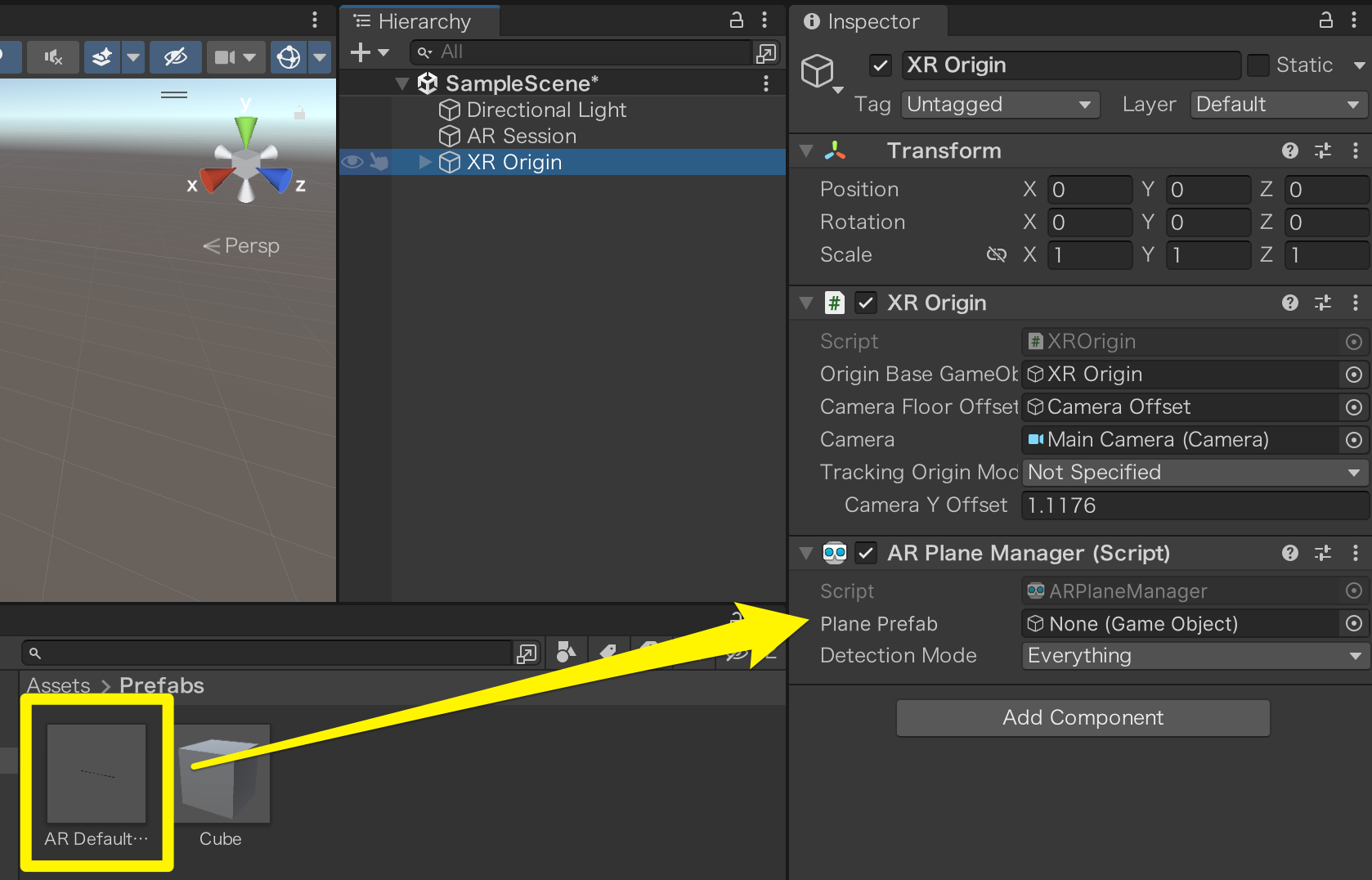Click the Hierarchy panel lock icon

tap(735, 20)
